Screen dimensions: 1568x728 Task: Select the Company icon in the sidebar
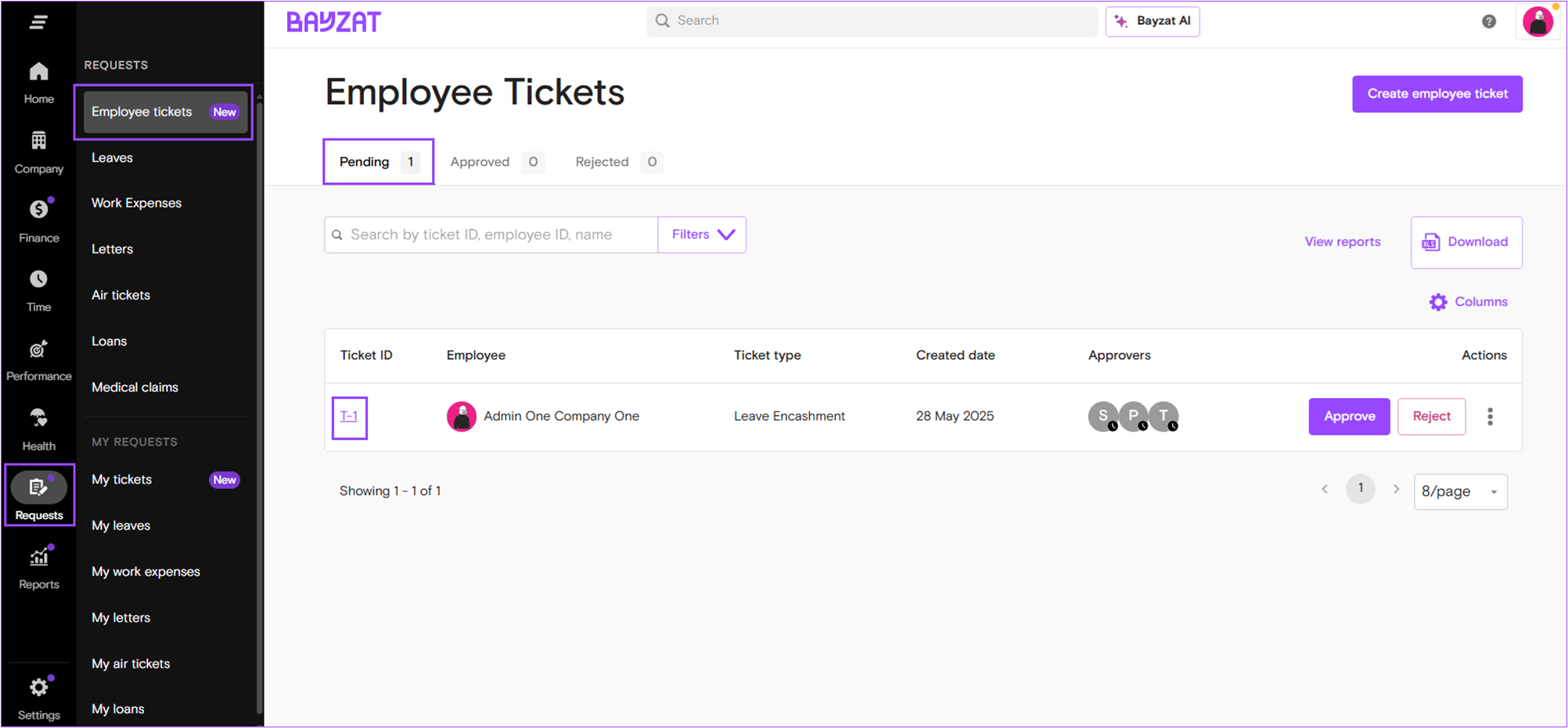pos(38,150)
